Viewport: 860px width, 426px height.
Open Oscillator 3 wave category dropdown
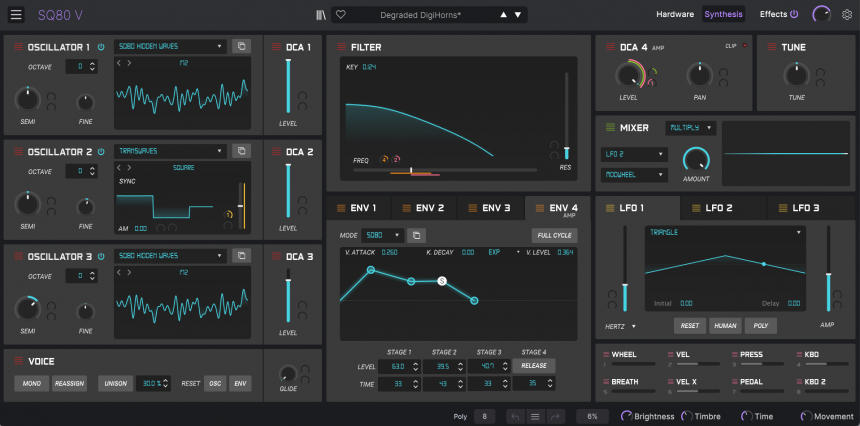[170, 255]
